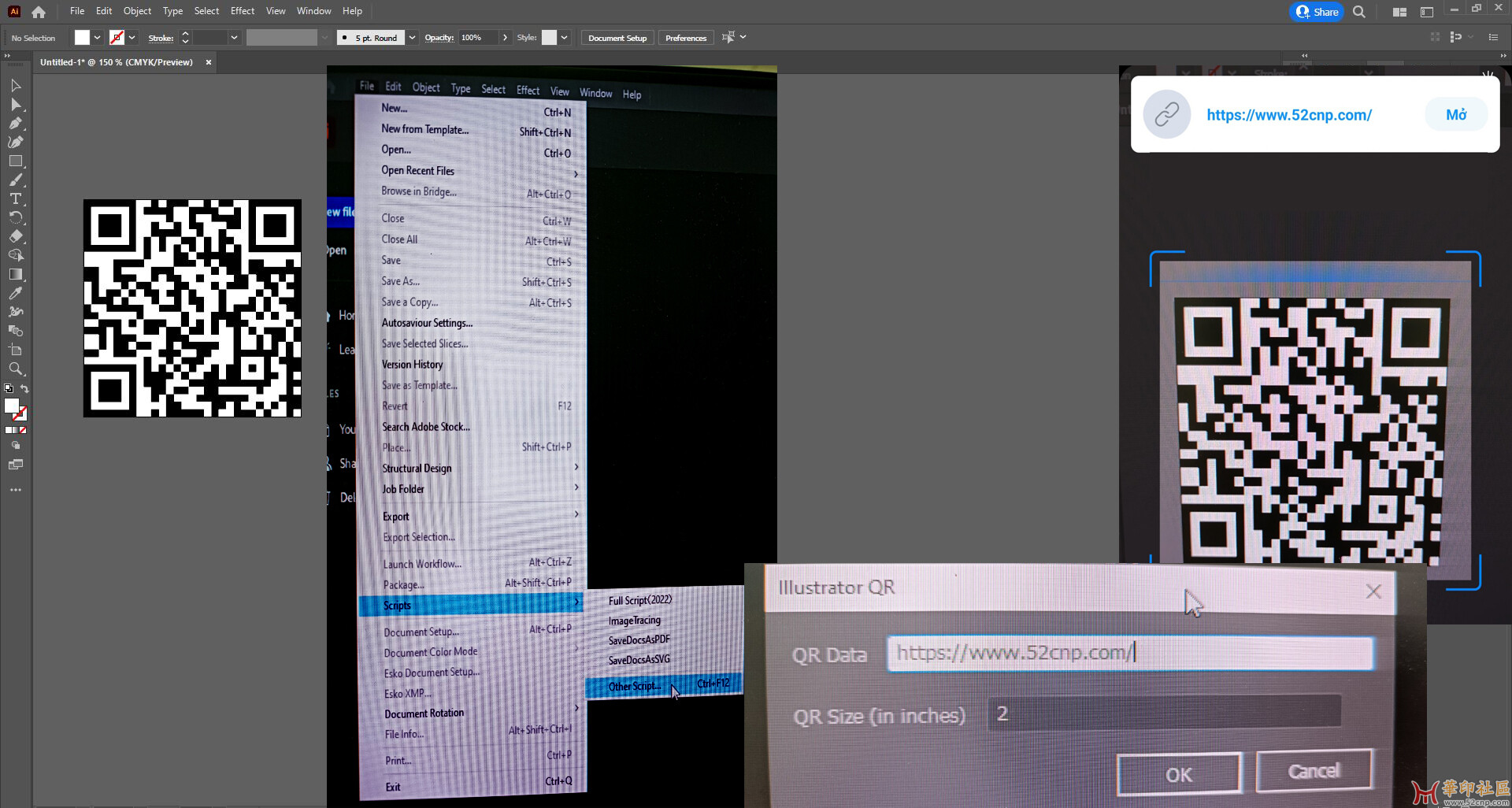
Task: Open the Window menu
Action: [x=313, y=11]
